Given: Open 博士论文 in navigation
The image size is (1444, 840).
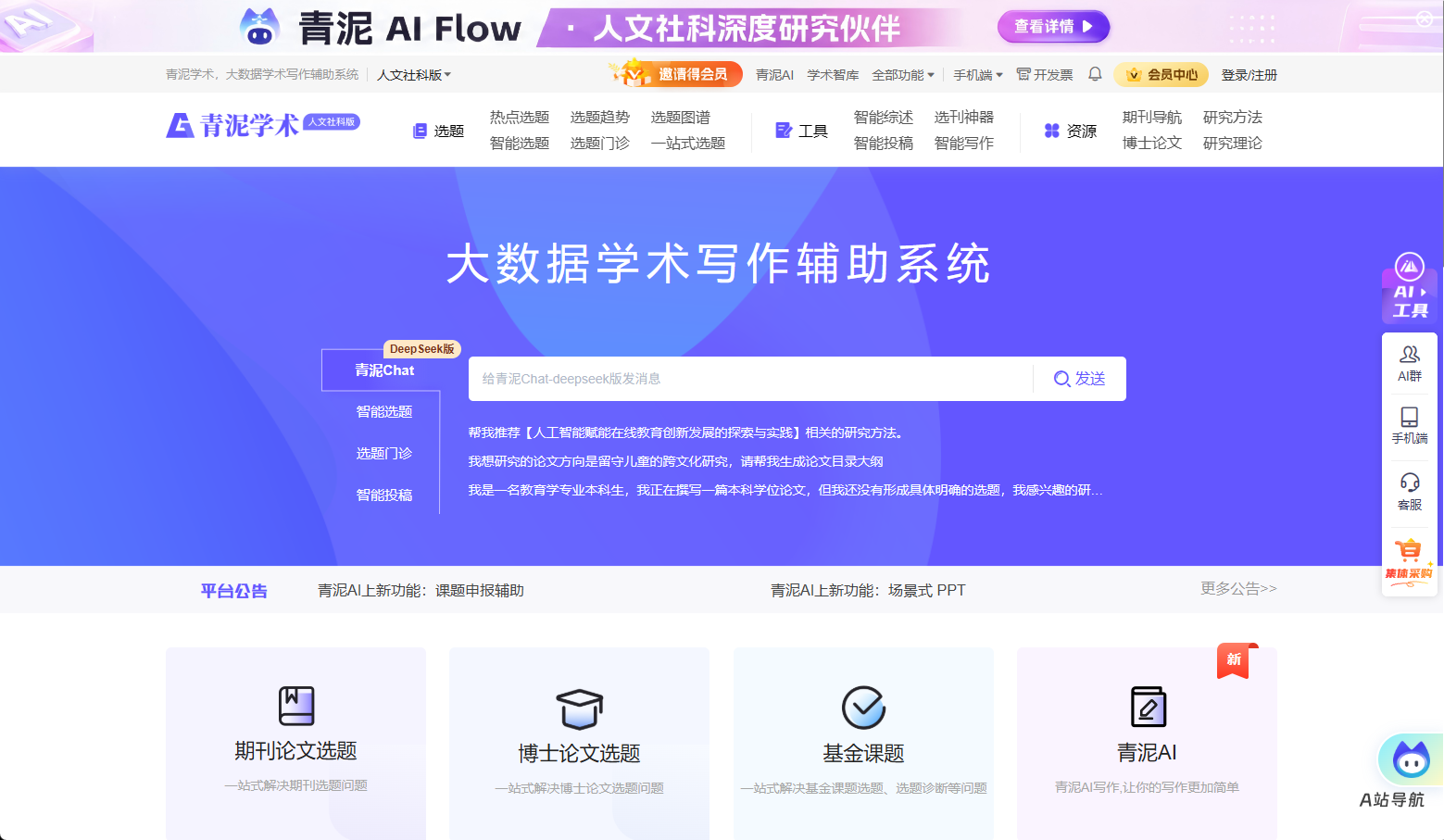Looking at the screenshot, I should coord(1152,144).
